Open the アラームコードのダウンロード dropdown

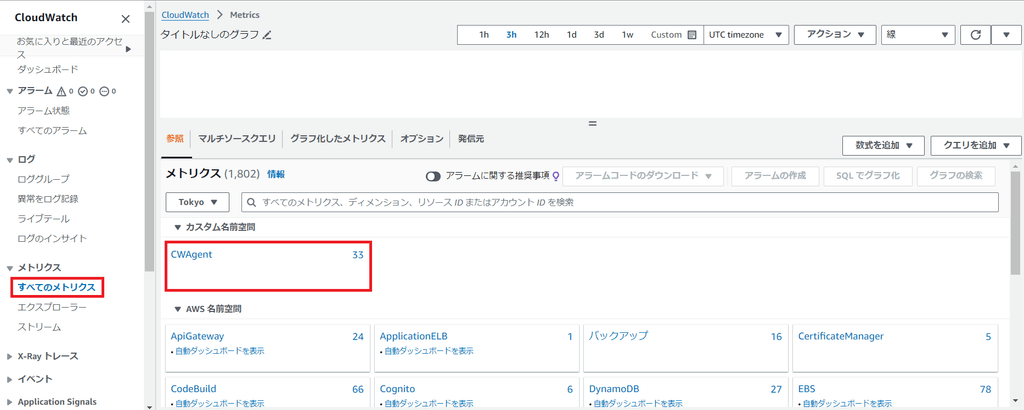click(643, 176)
